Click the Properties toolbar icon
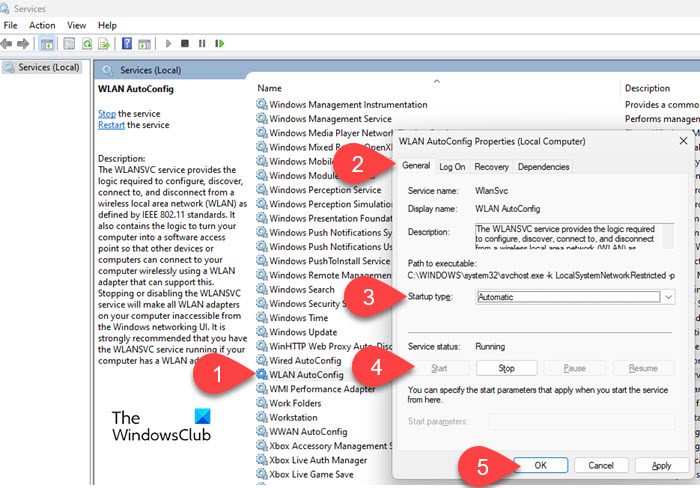700x488 pixels. (69, 44)
